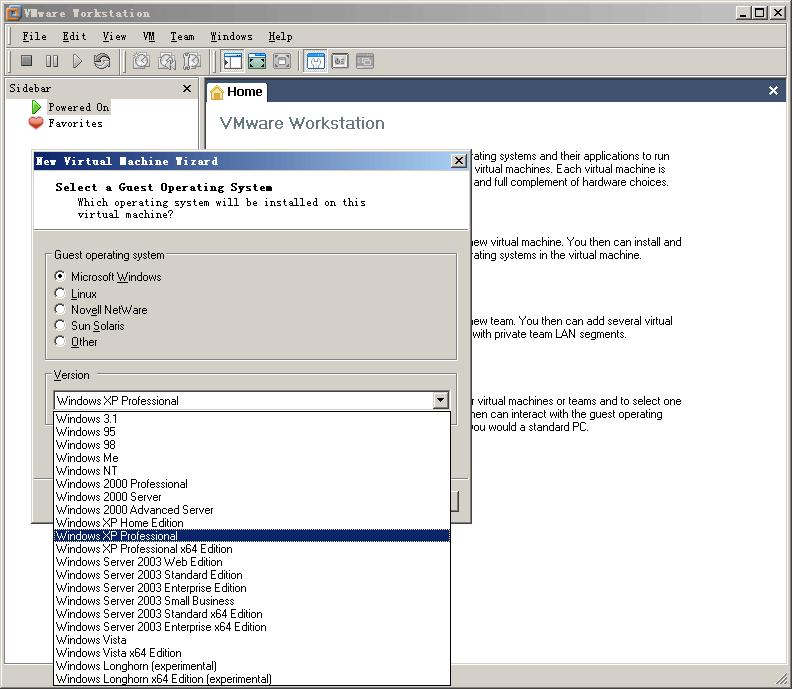Close the Home tab with X
Viewport: 792px width, 689px height.
point(773,90)
